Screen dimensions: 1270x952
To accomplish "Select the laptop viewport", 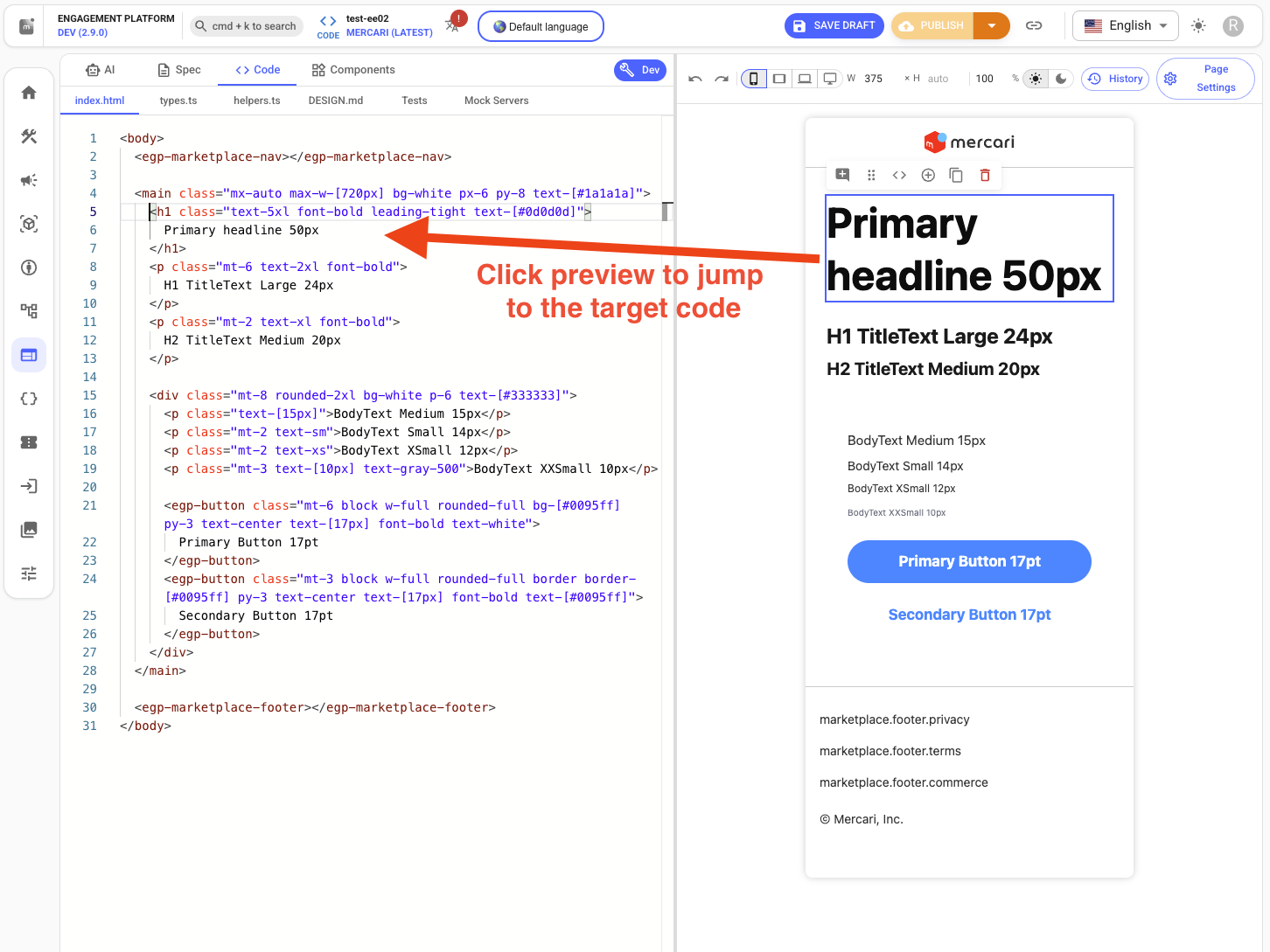I will 805,79.
